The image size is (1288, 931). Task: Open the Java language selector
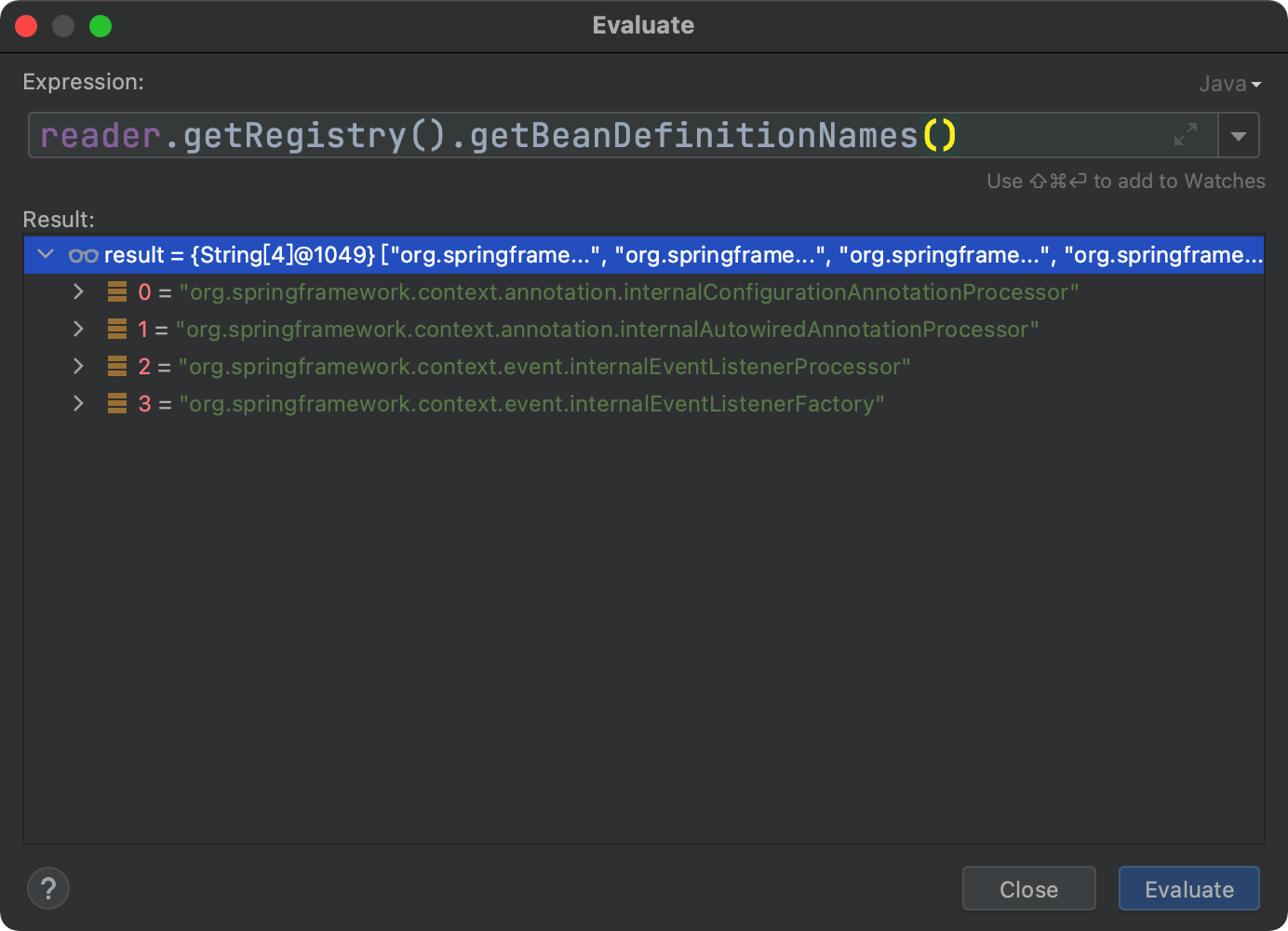(x=1229, y=84)
